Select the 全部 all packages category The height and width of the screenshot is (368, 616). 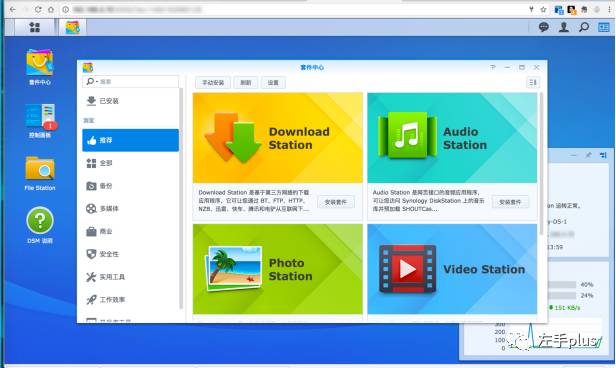[130, 163]
